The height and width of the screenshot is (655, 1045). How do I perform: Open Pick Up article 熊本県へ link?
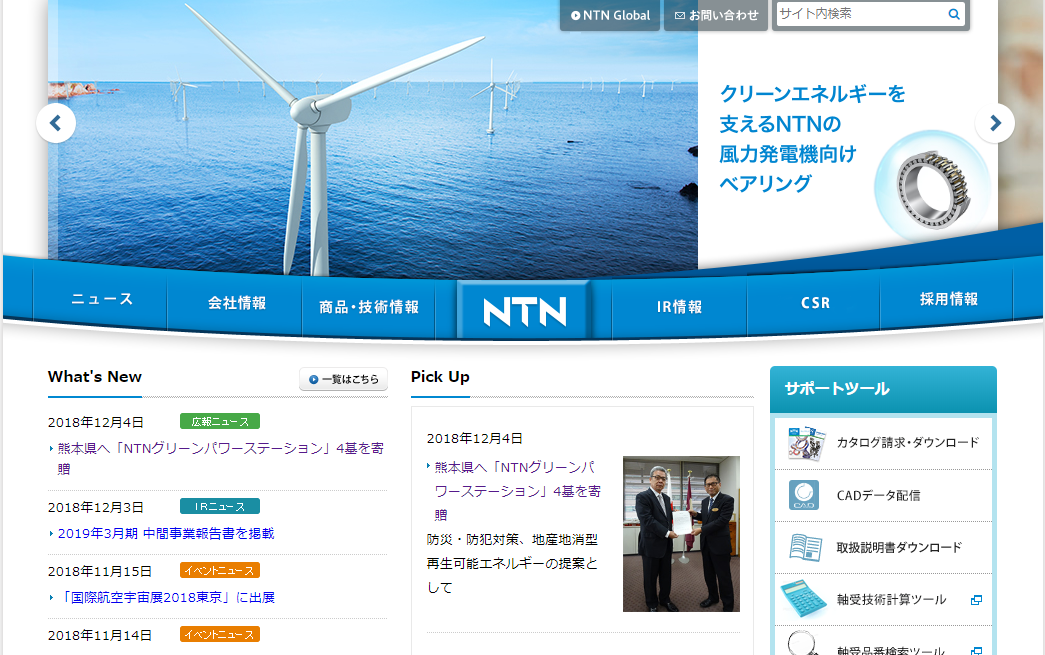518,491
